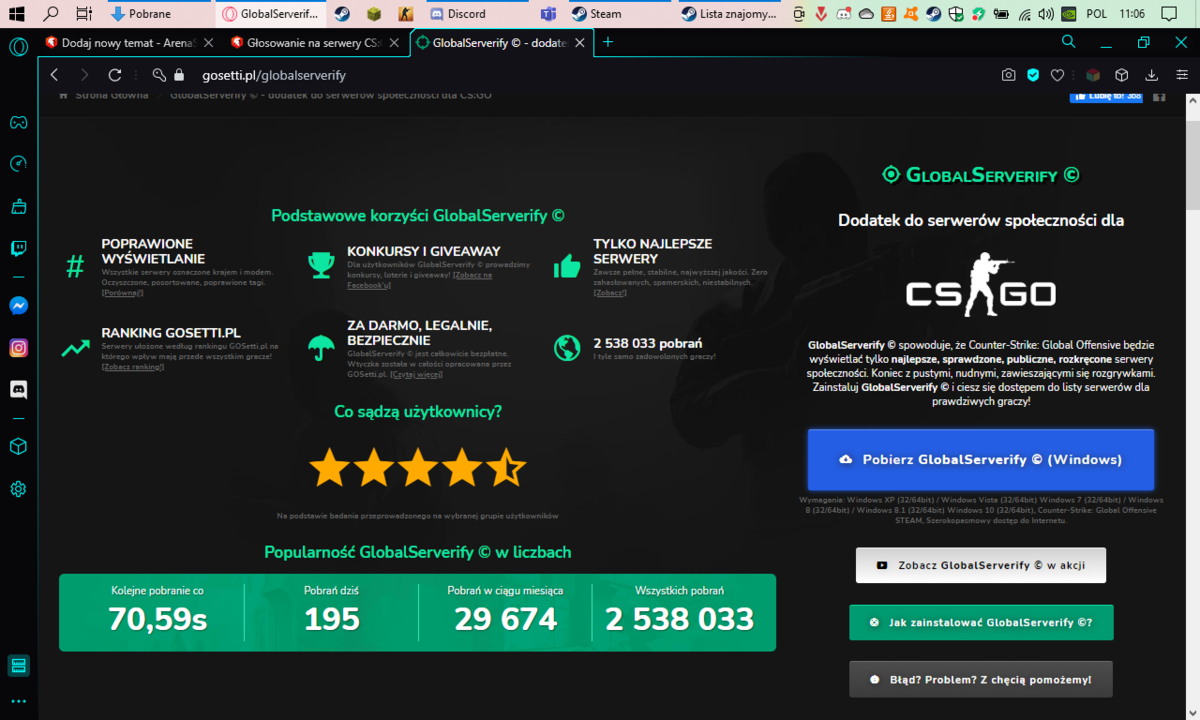Take a snapshot with the camera icon
Image resolution: width=1200 pixels, height=720 pixels.
[1009, 75]
